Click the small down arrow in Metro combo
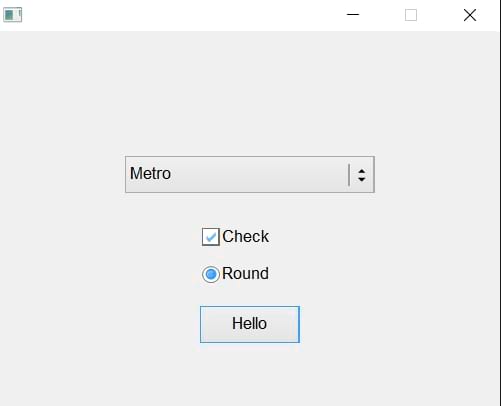This screenshot has width=501, height=406. click(x=361, y=179)
